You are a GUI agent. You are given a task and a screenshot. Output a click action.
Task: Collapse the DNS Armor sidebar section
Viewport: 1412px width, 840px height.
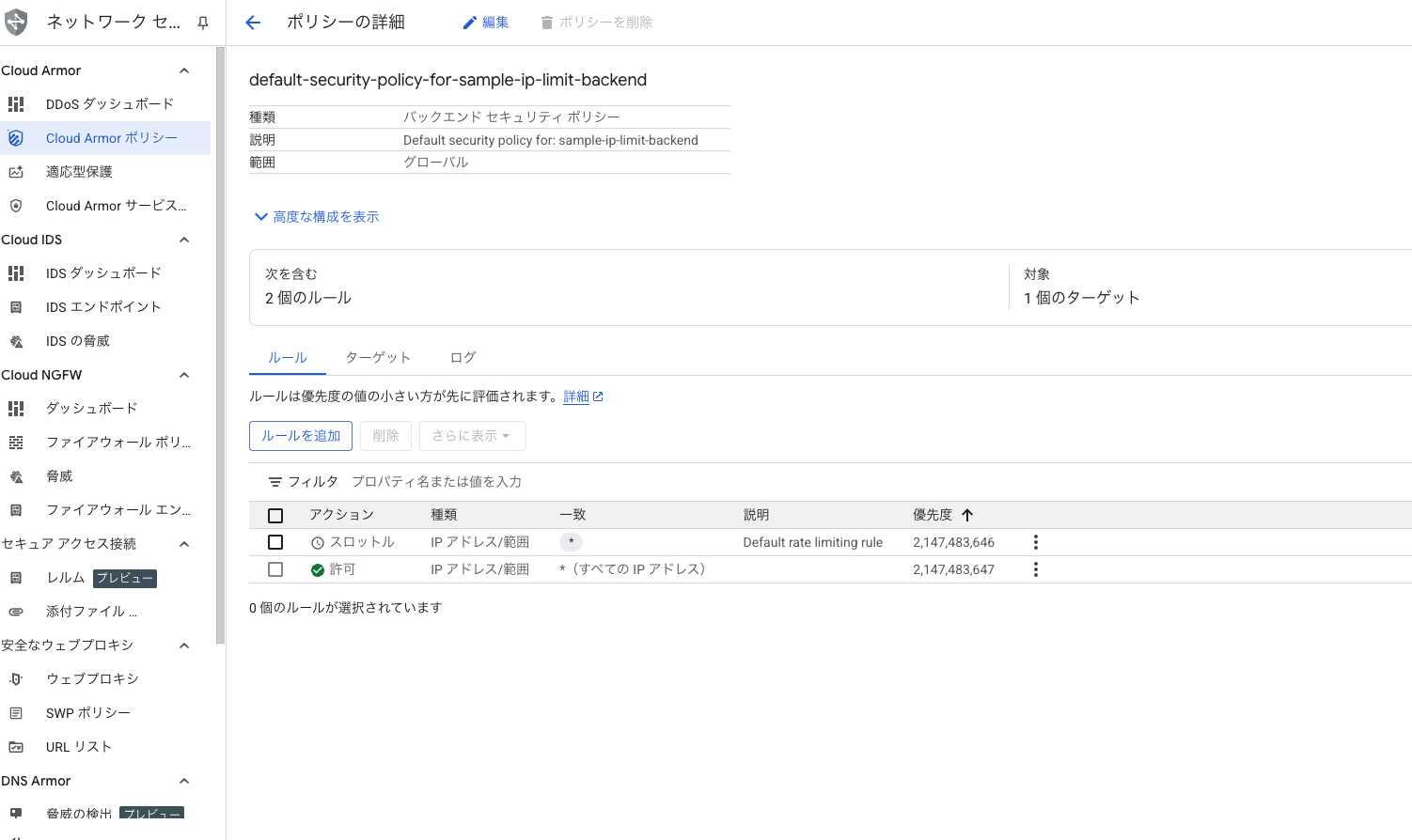(184, 781)
